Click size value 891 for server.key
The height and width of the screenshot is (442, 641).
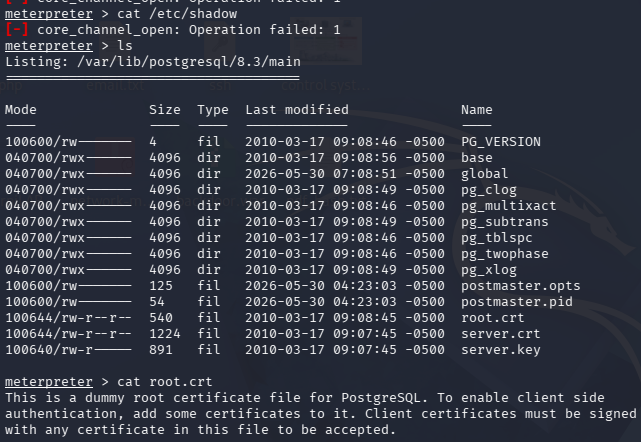[161, 350]
